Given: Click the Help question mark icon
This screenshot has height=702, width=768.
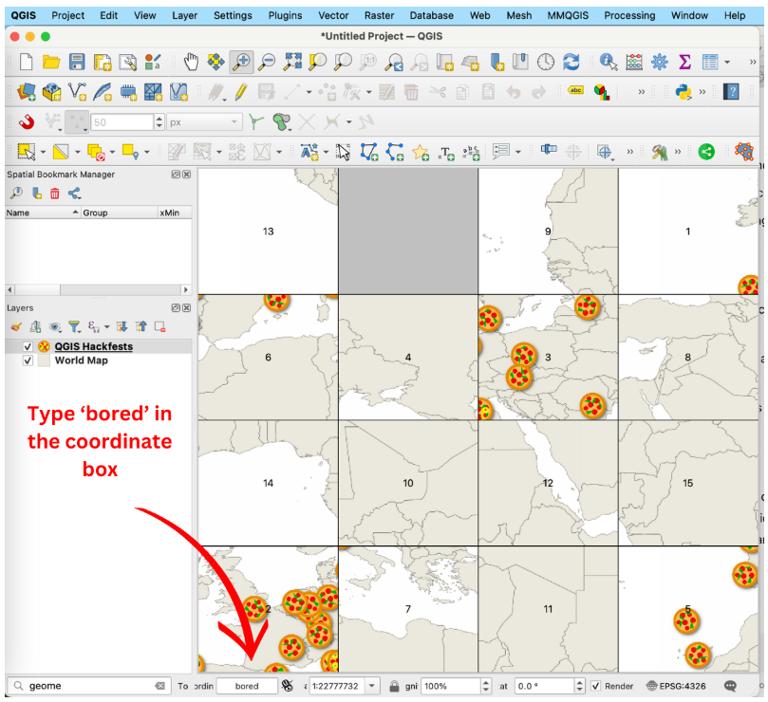Looking at the screenshot, I should click(731, 92).
